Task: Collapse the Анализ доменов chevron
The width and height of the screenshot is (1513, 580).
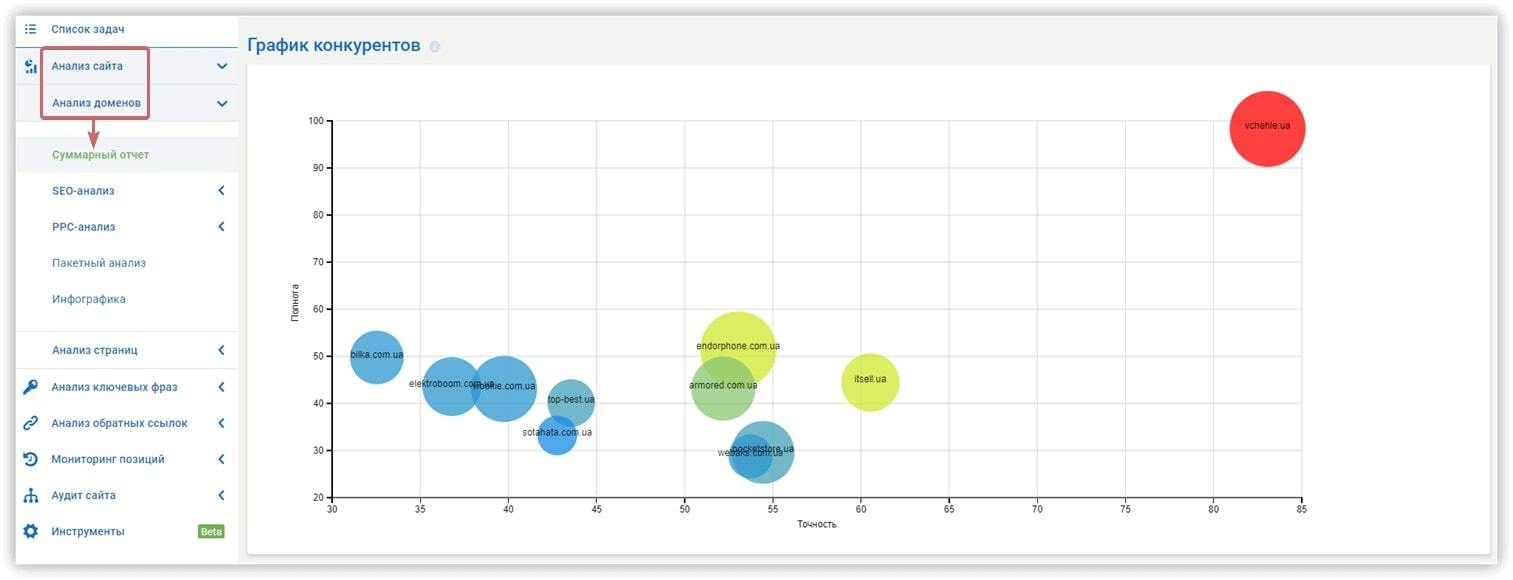Action: pos(222,103)
